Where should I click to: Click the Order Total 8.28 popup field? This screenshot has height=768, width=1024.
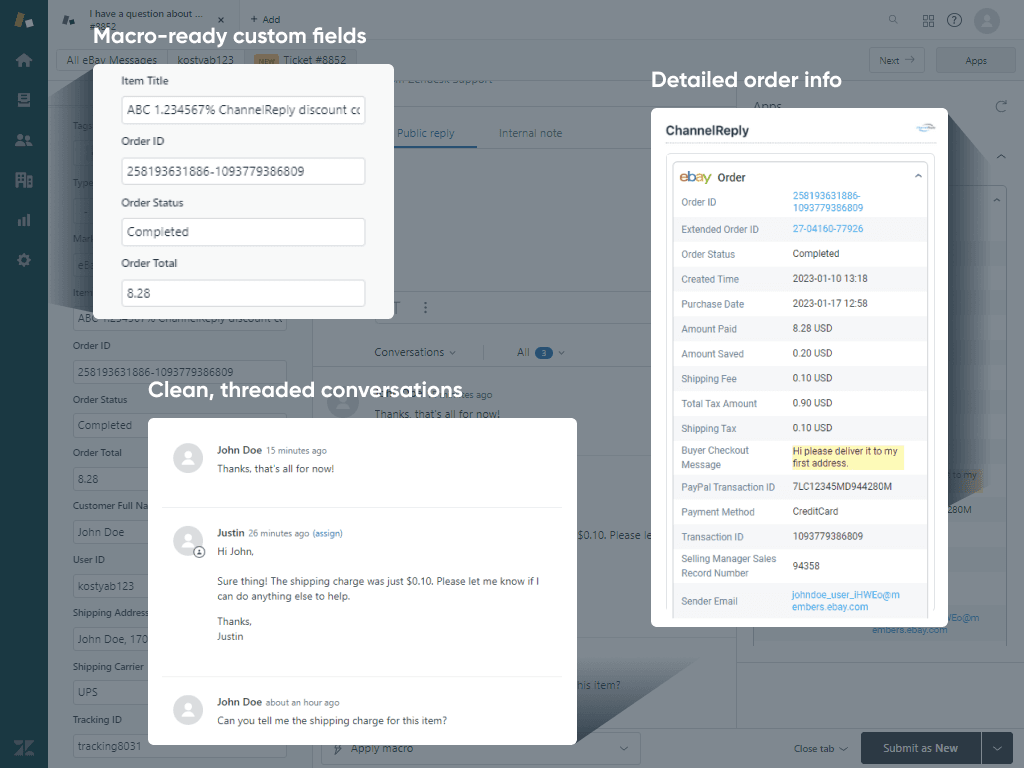click(243, 293)
